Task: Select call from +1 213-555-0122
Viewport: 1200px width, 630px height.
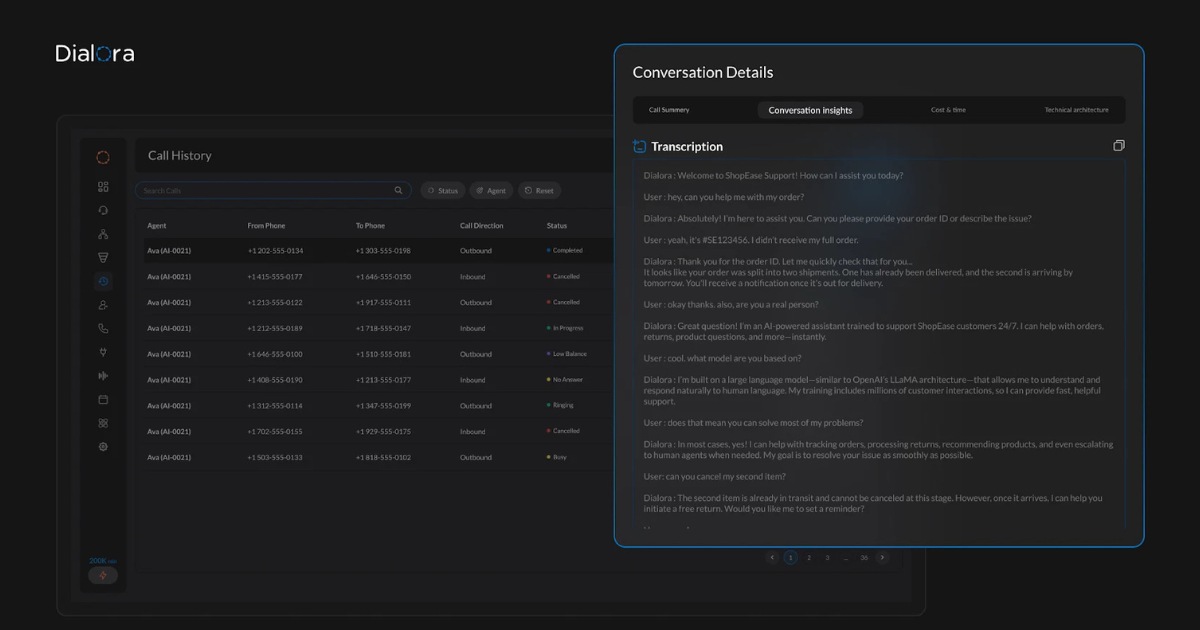Action: 275,303
